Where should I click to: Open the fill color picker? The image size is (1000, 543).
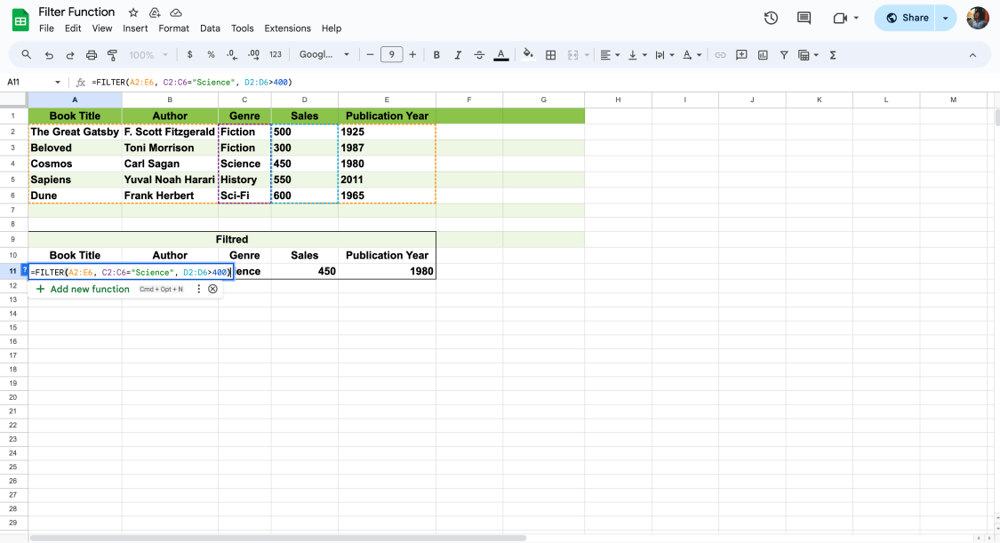[528, 55]
